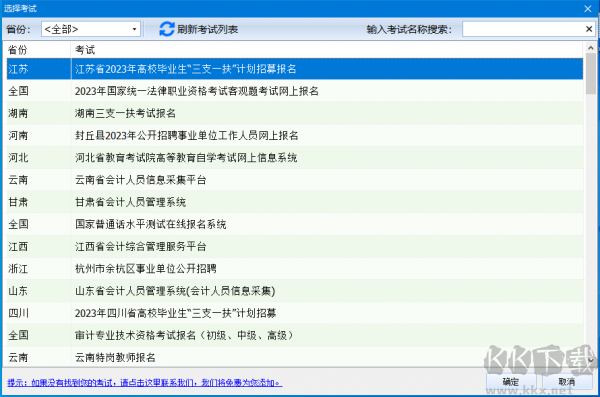The width and height of the screenshot is (600, 397).
Task: Click the 江西 province cell
Action: point(38,247)
